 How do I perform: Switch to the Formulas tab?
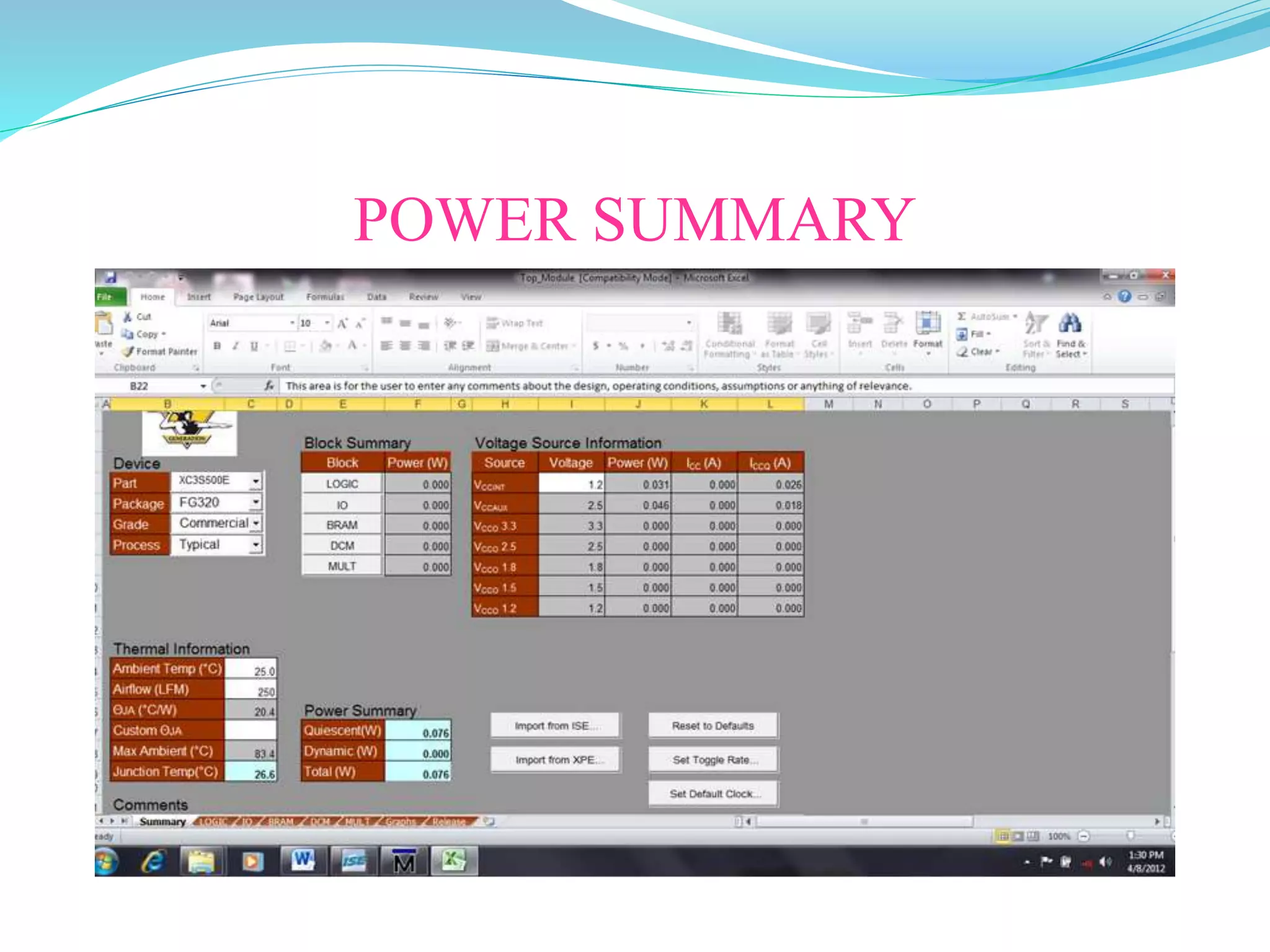325,297
